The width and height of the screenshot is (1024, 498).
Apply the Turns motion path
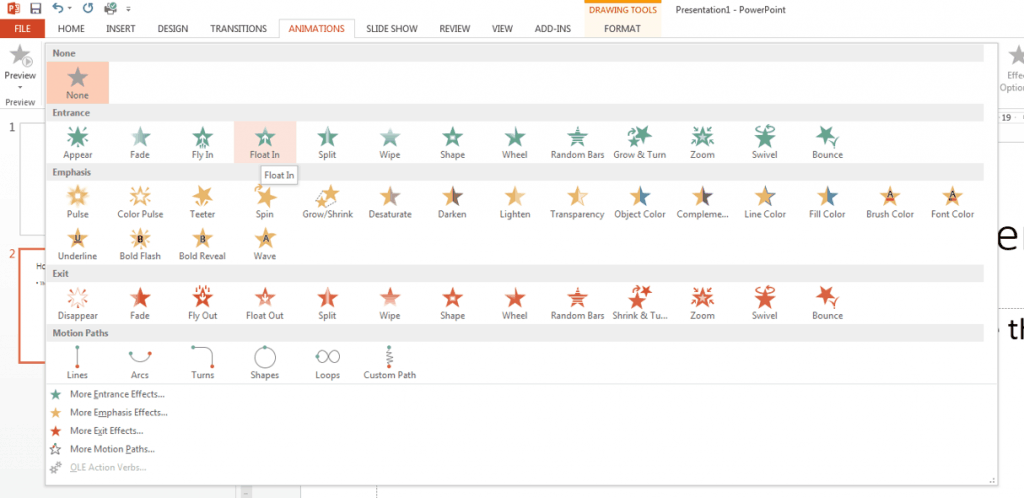click(202, 363)
